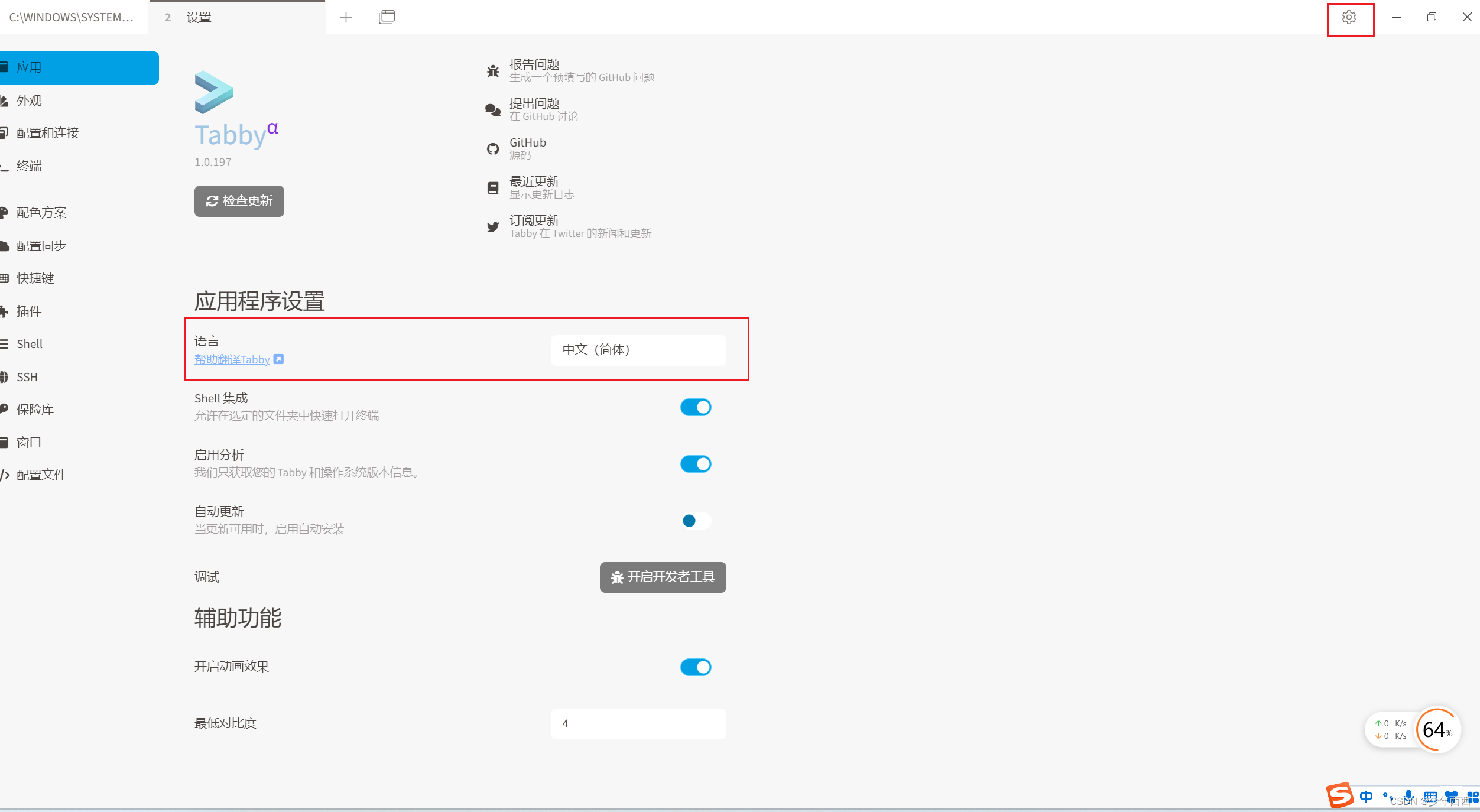The width and height of the screenshot is (1480, 812).
Task: Select 快捷键 in the sidebar
Action: click(x=35, y=278)
